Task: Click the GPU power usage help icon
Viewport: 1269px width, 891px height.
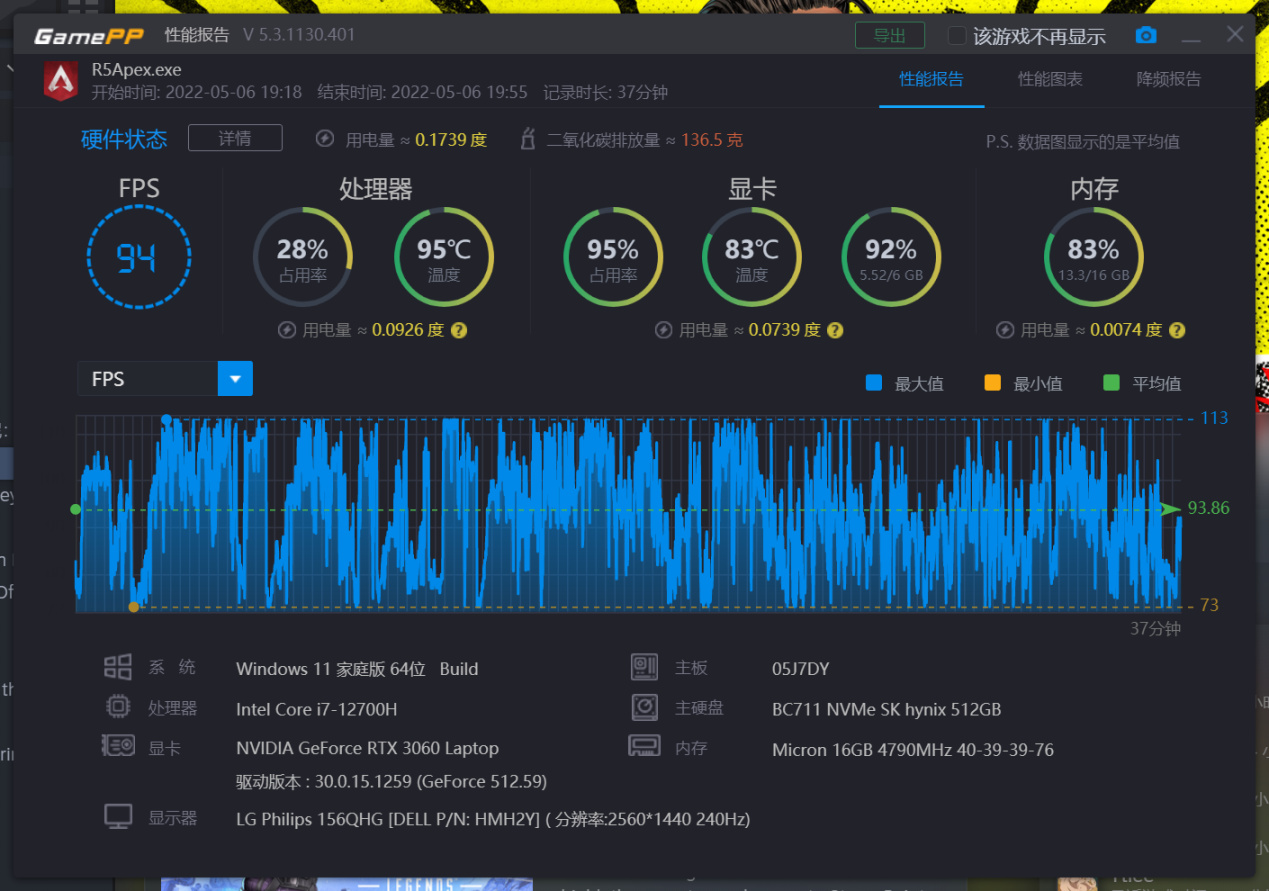Action: [835, 330]
